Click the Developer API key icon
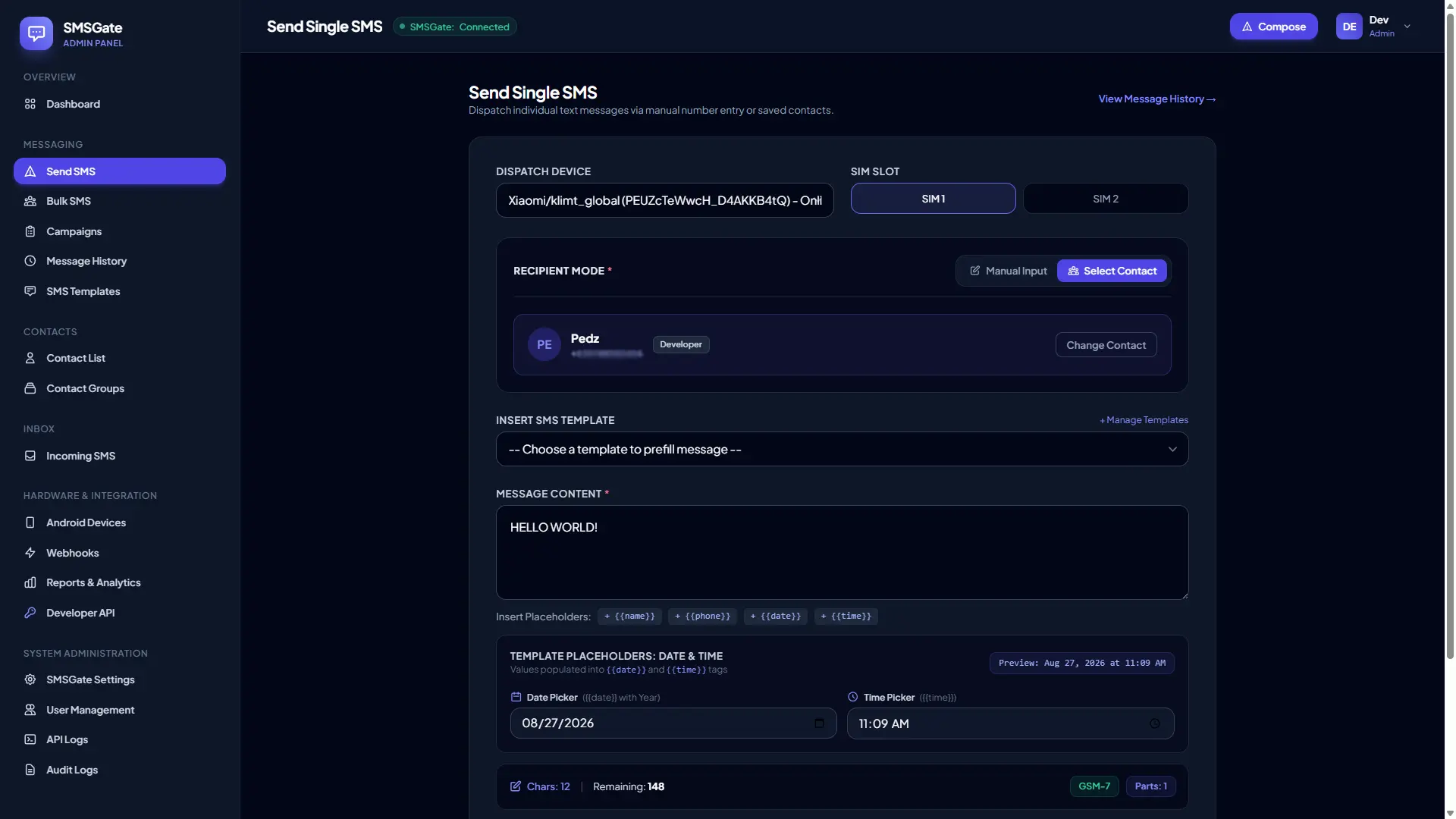Screen dimensions: 1456x819 [30, 613]
